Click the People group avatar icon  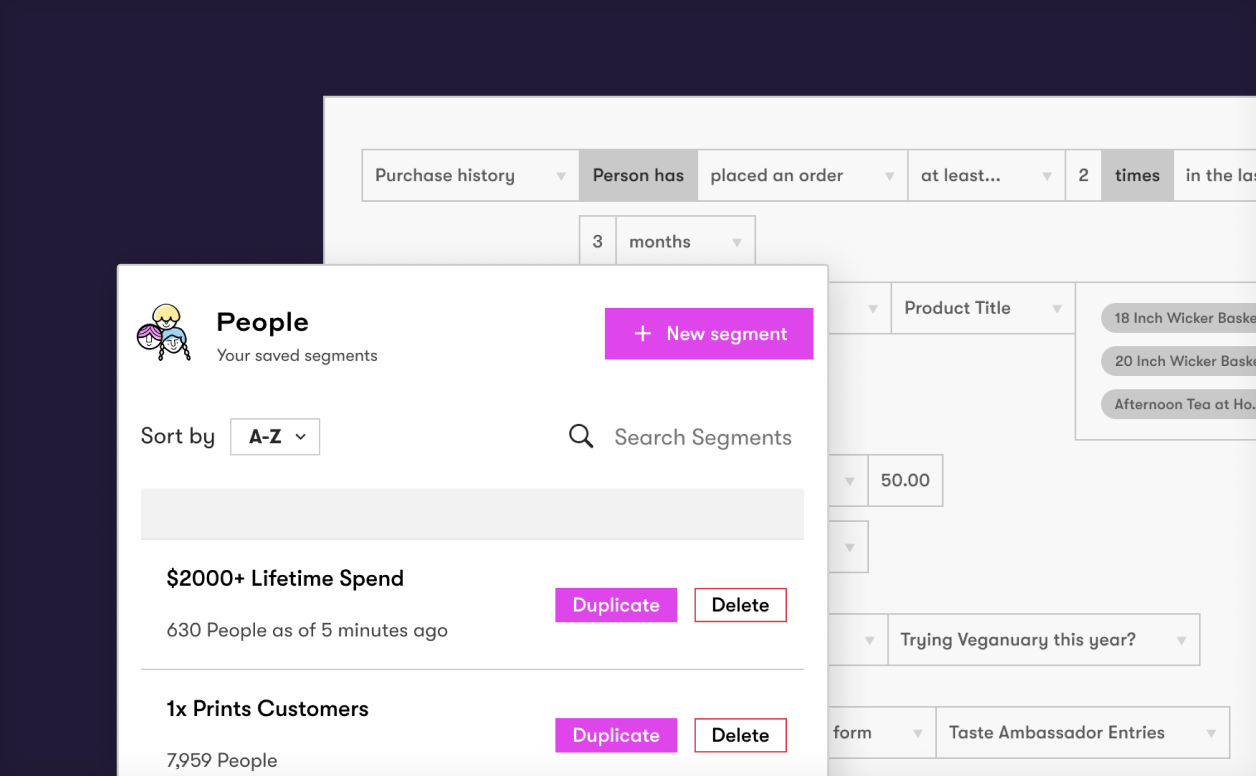tap(164, 332)
